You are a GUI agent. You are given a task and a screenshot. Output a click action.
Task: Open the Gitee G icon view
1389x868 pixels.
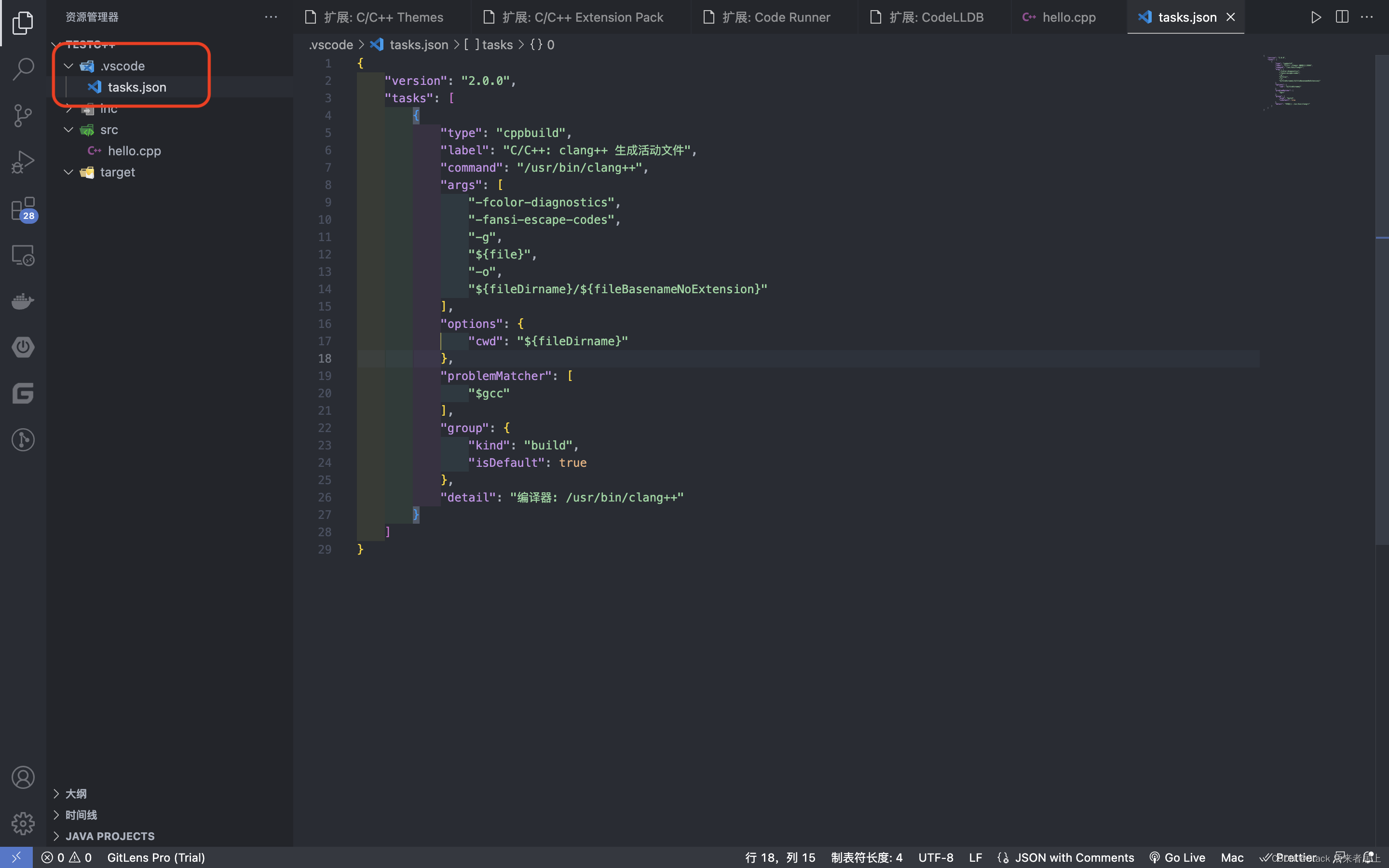(23, 394)
